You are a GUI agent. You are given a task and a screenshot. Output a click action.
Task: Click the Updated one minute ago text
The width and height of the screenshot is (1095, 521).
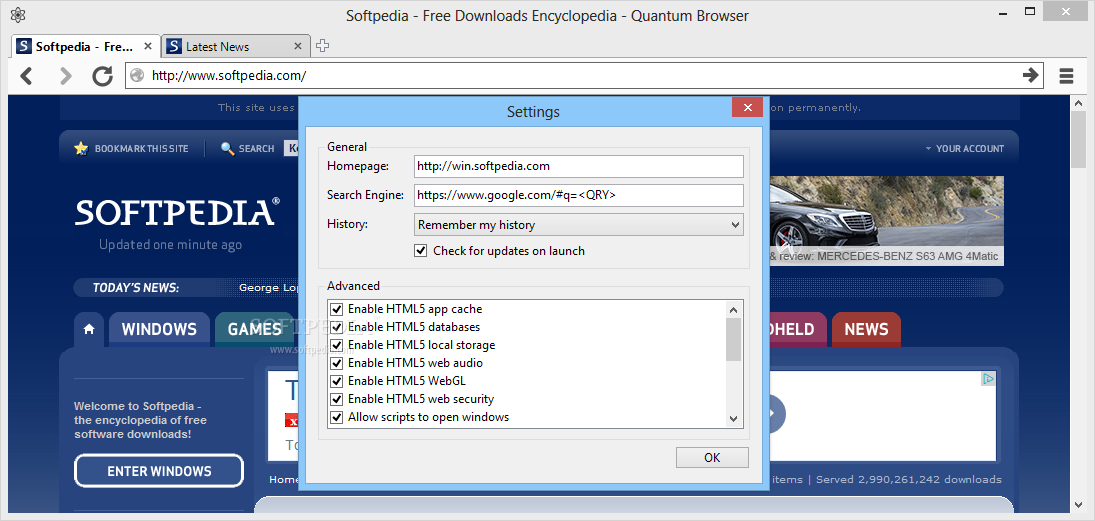[170, 244]
